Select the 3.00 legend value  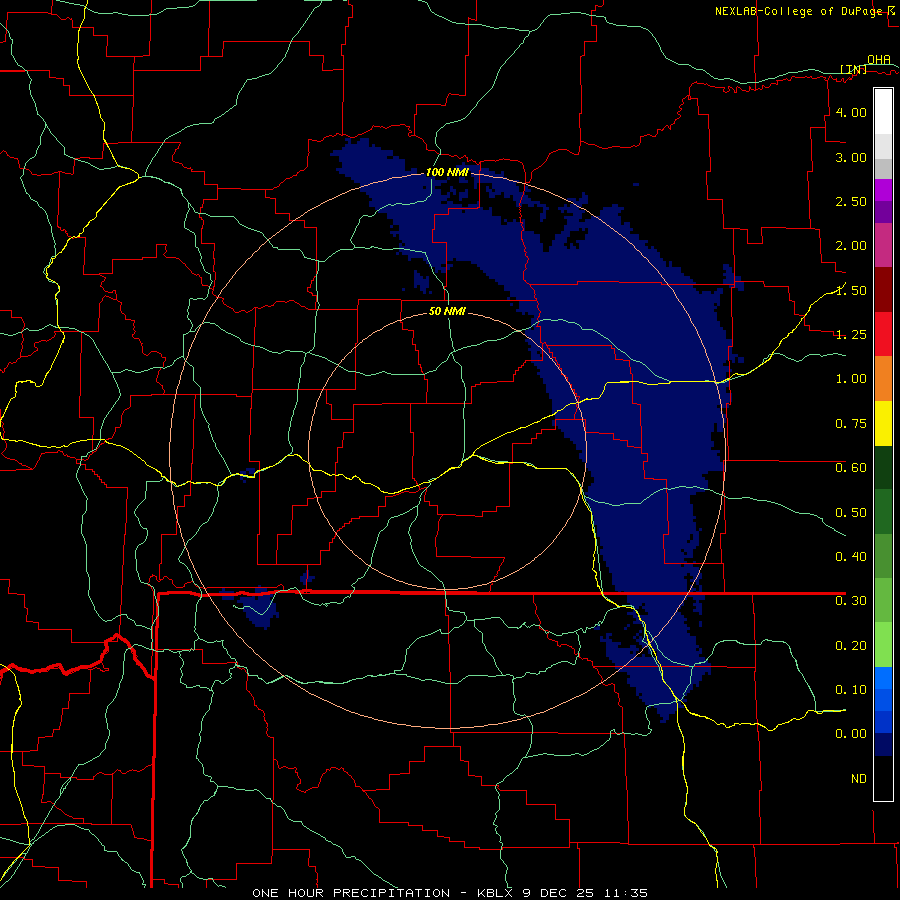[851, 157]
